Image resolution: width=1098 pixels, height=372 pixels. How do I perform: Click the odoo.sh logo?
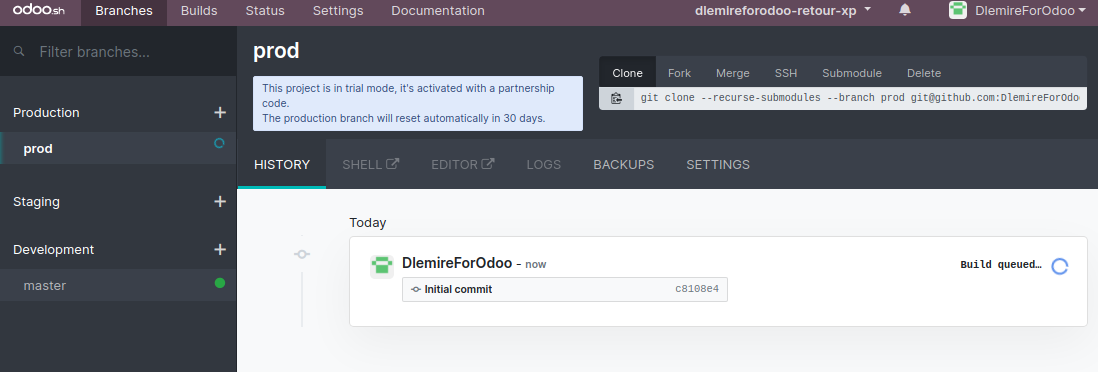[39, 10]
